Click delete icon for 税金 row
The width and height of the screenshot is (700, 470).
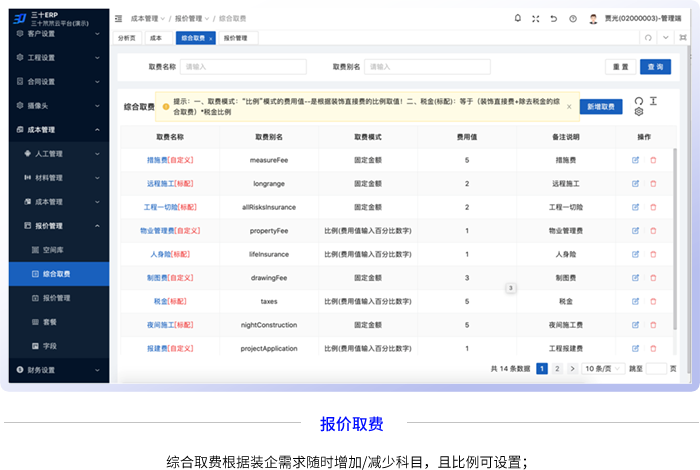click(x=653, y=301)
